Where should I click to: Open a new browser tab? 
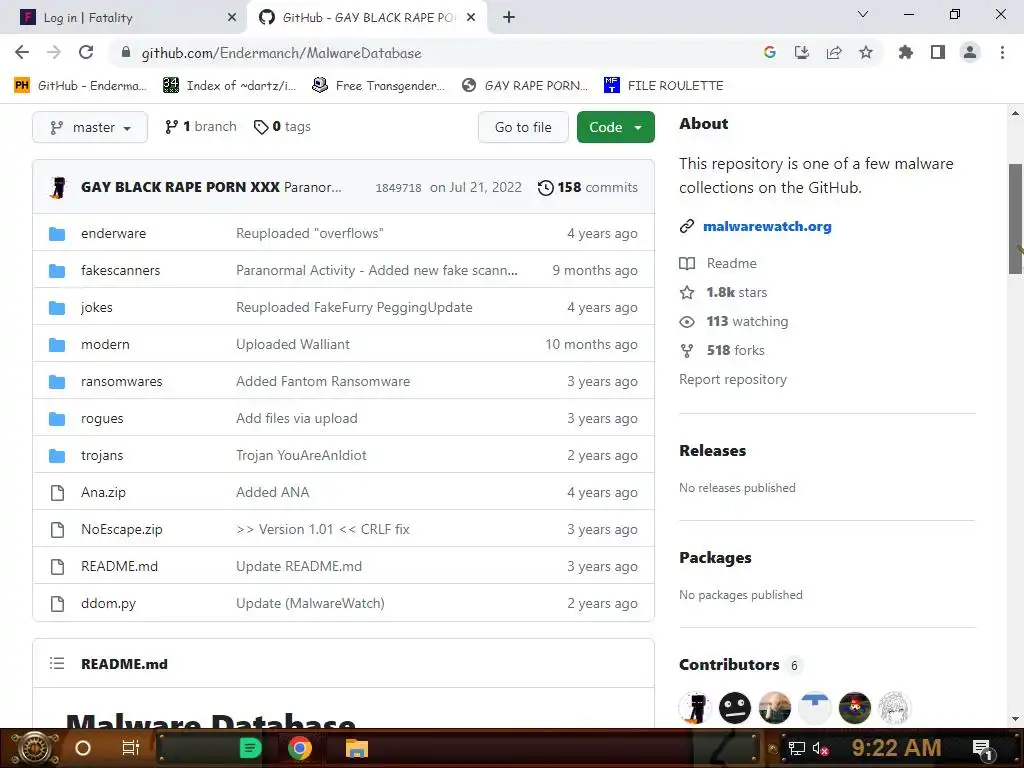click(x=509, y=18)
